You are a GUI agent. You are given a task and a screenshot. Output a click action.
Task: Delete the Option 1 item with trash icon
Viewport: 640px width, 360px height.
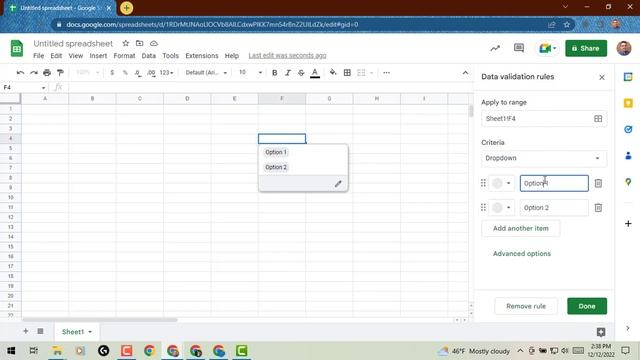(x=598, y=183)
